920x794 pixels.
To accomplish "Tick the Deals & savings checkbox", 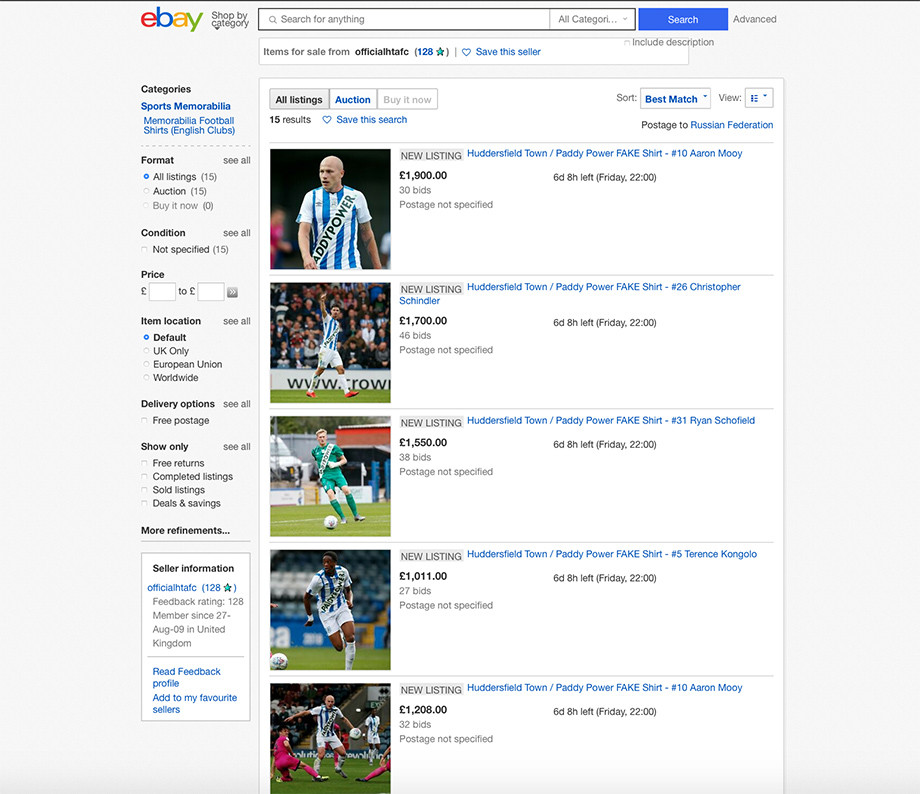I will click(144, 504).
